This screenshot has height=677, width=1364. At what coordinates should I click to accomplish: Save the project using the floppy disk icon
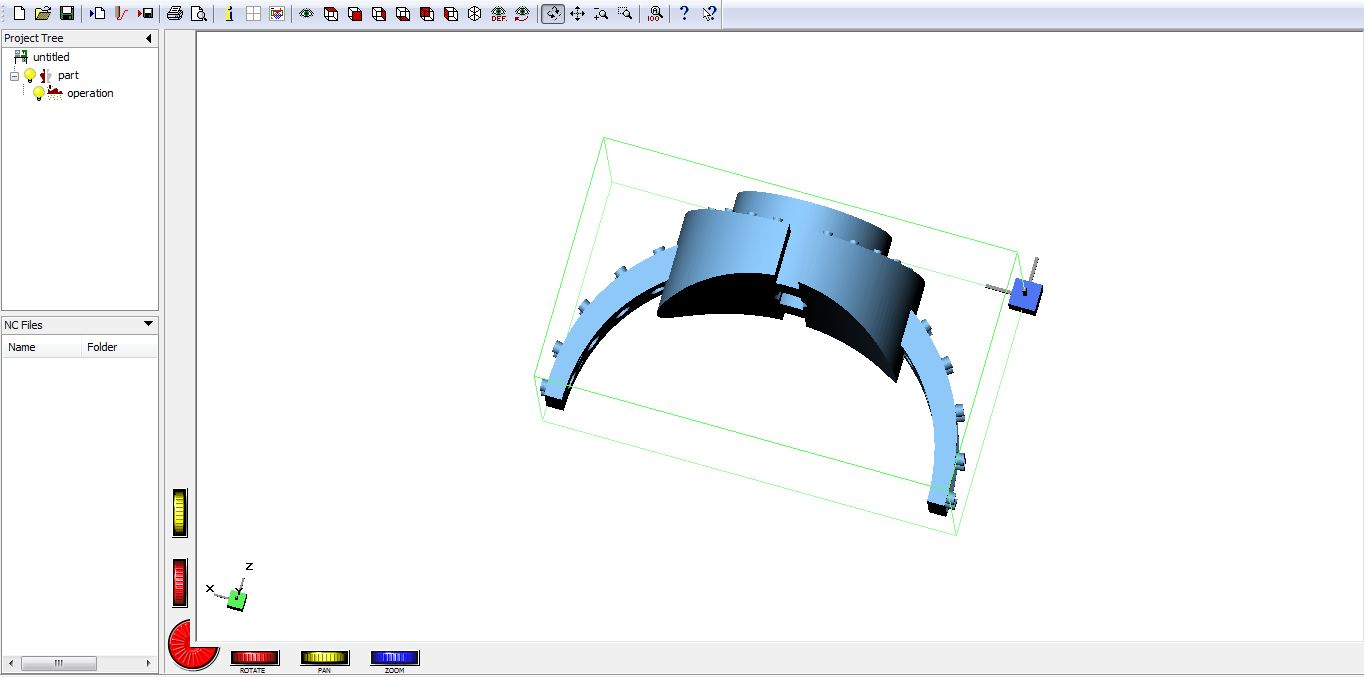(x=67, y=14)
